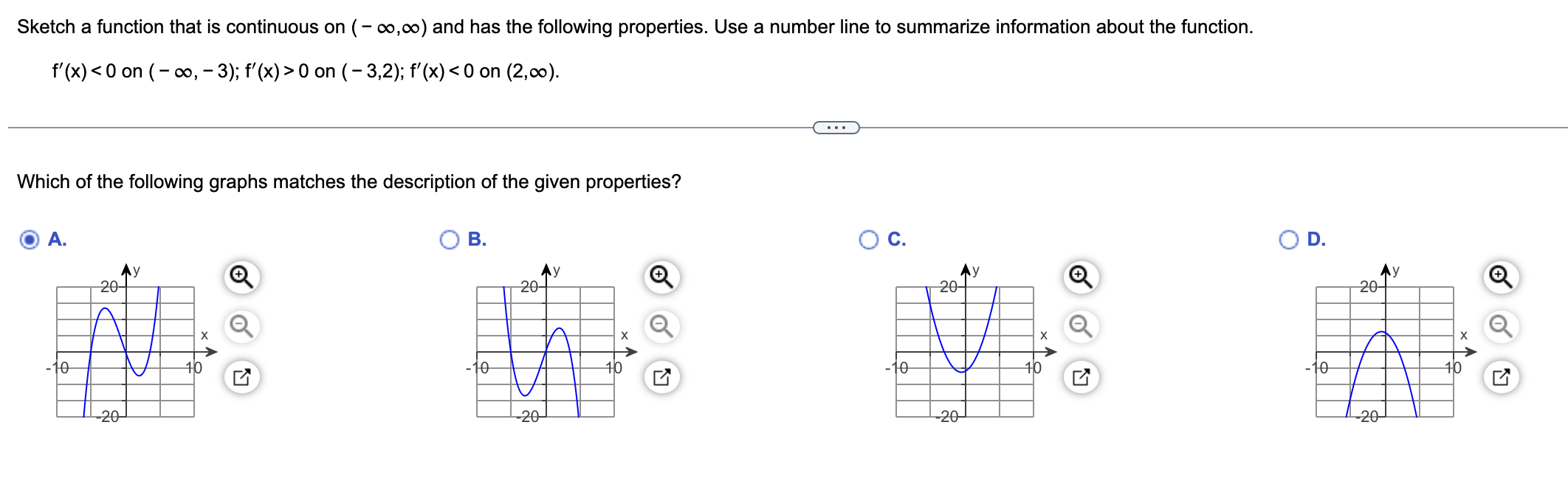This screenshot has height=484, width=1568.
Task: Open graph C in enlarged external view
Action: tap(1082, 376)
